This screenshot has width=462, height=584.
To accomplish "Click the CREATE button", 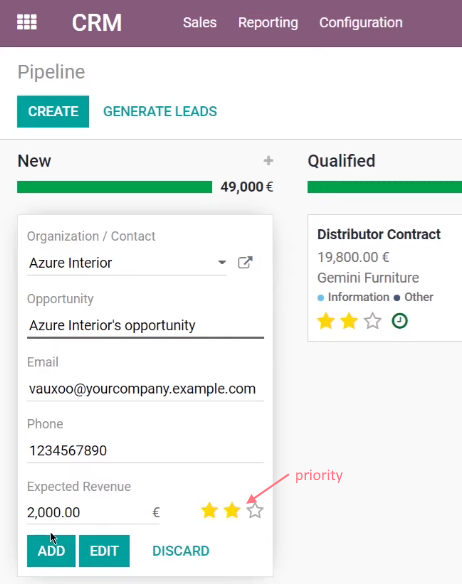I will (x=53, y=111).
